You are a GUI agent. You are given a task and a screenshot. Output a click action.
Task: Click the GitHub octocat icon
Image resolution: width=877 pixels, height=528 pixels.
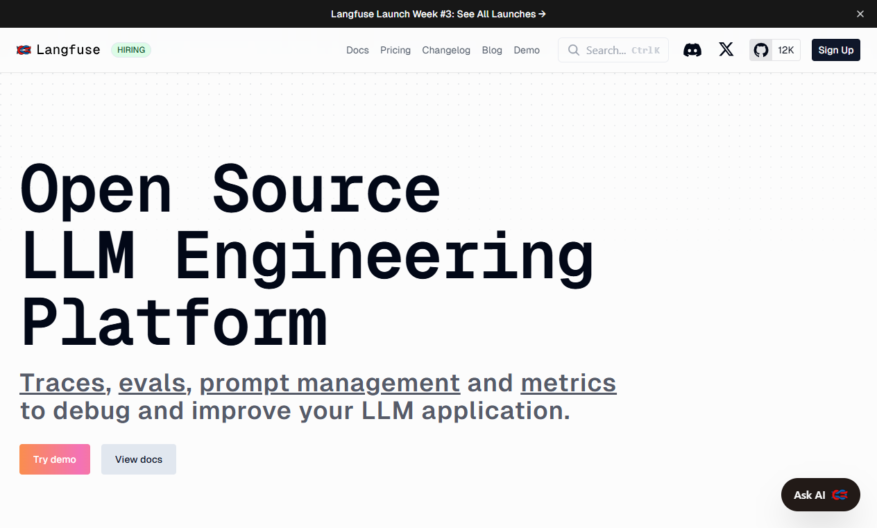761,50
